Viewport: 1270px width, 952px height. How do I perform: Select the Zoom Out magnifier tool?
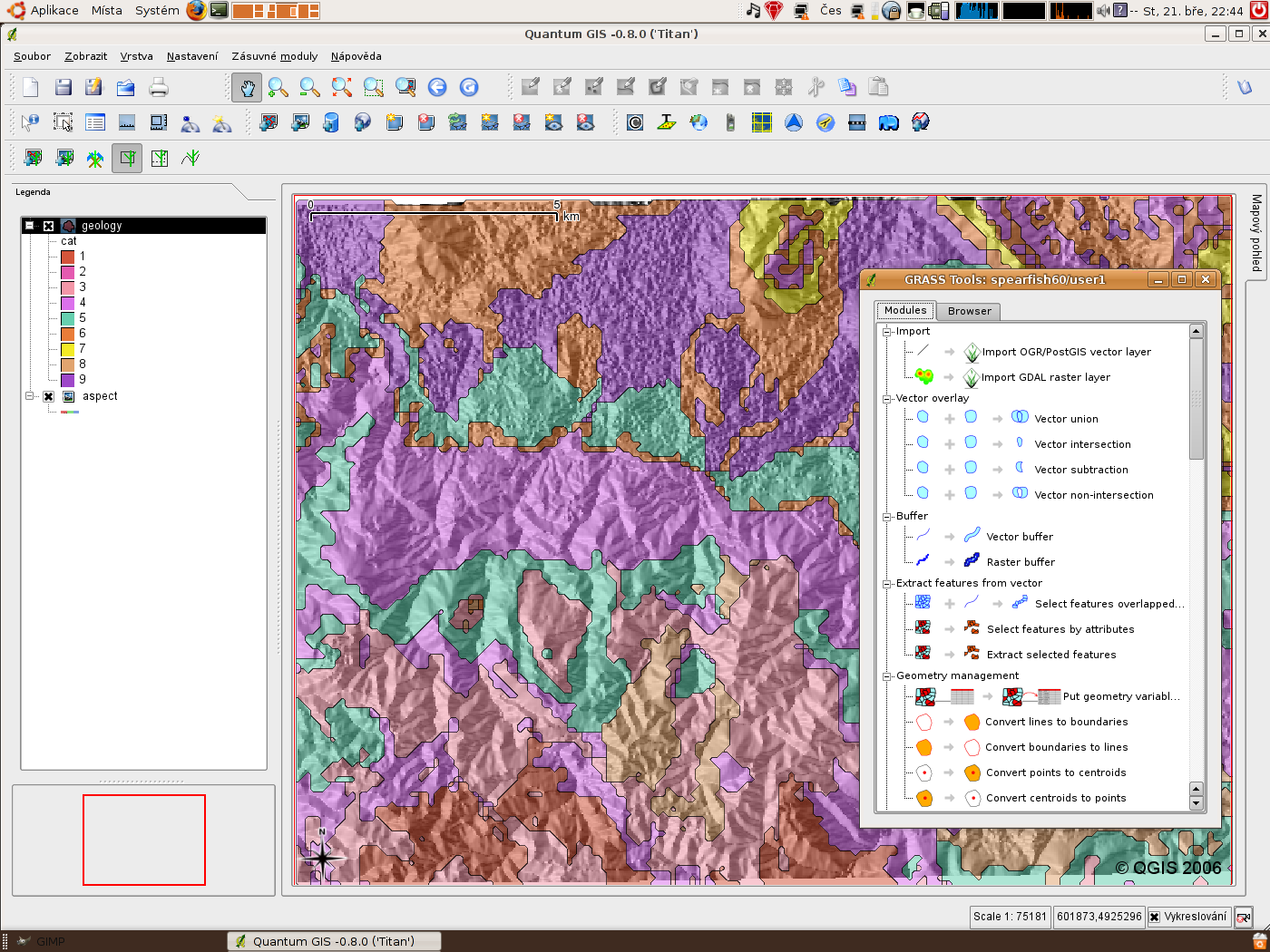point(310,87)
